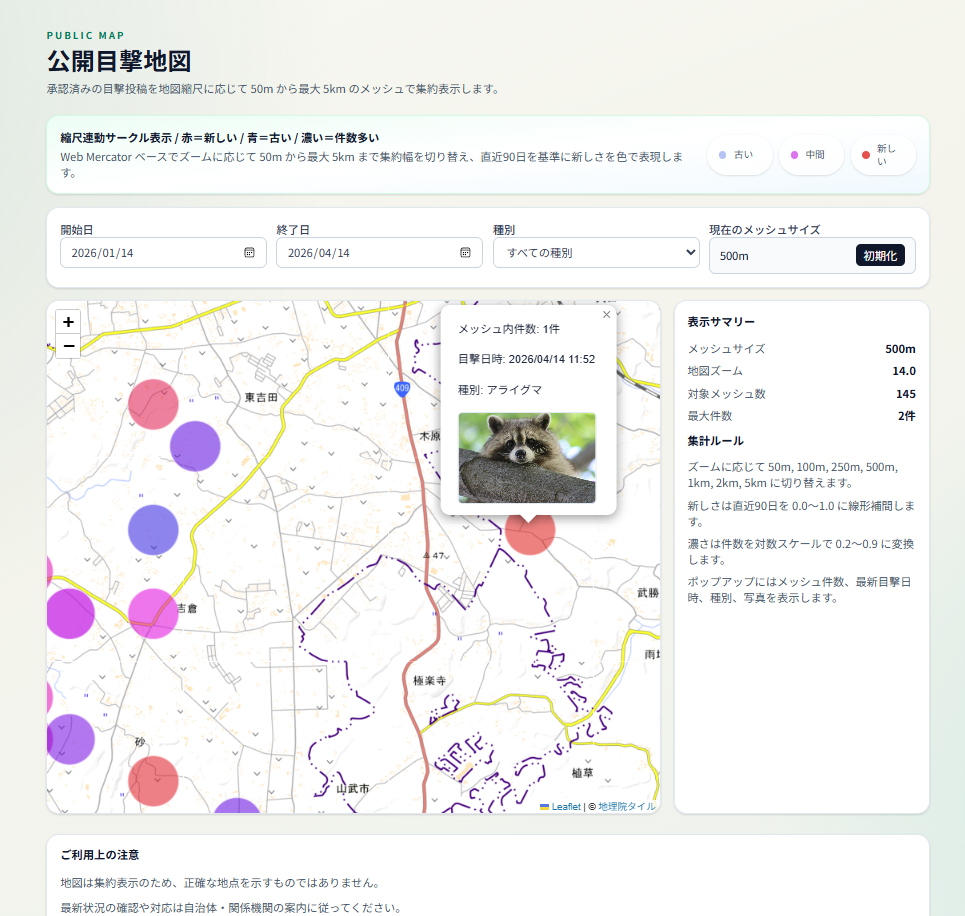Click the magenta circle beside 吉倉
The width and height of the screenshot is (965, 916).
point(153,613)
